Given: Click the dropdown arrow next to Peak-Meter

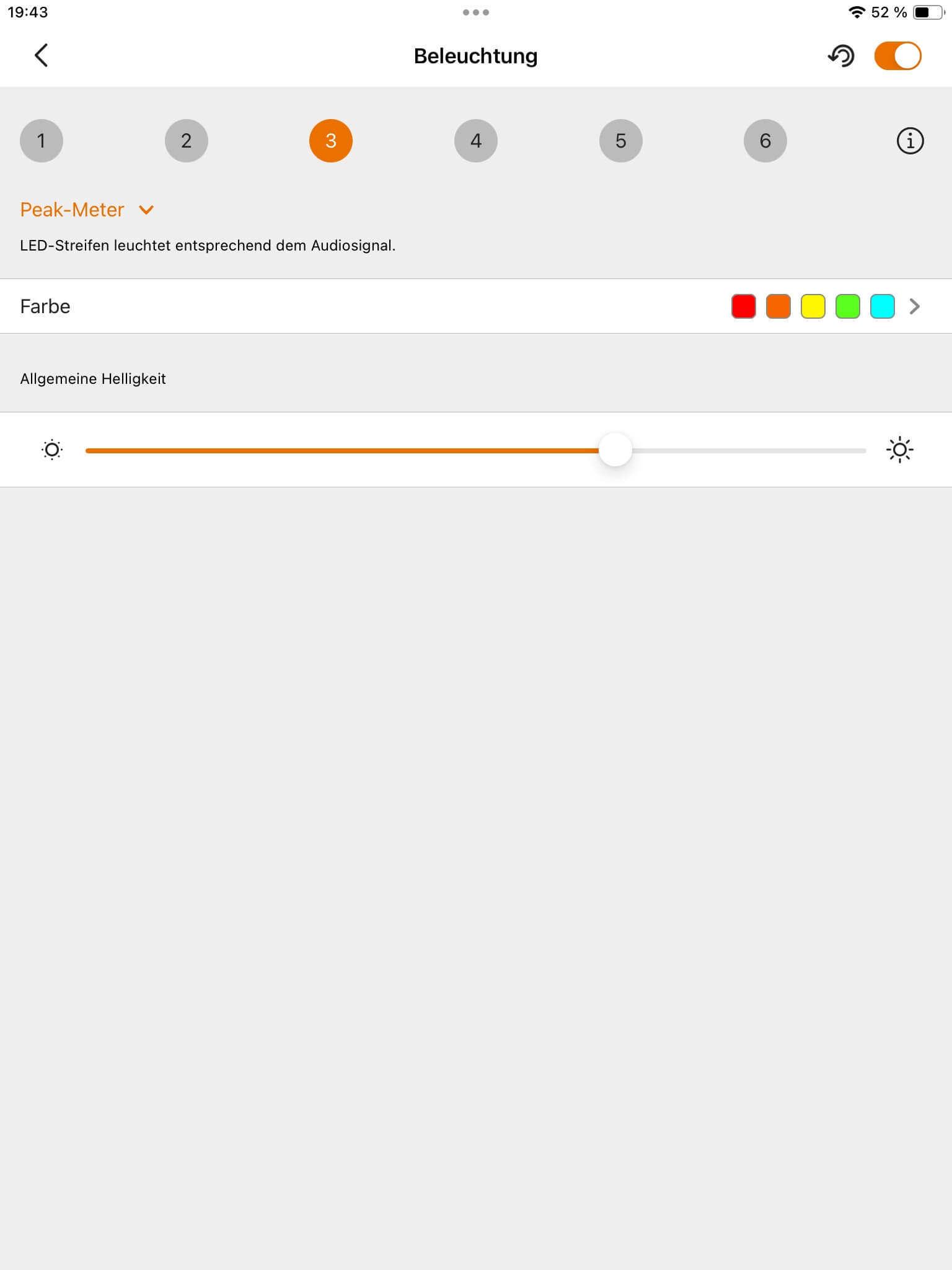Looking at the screenshot, I should (146, 210).
